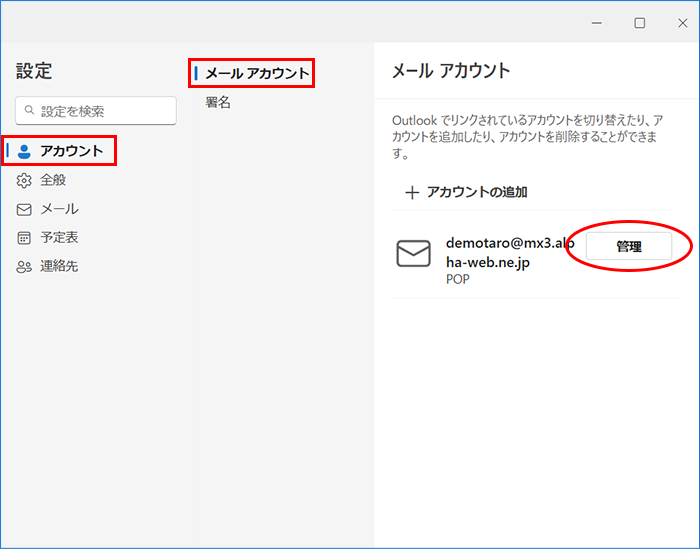Click the Outlook account description paragraph
The image size is (700, 549).
pos(527,137)
